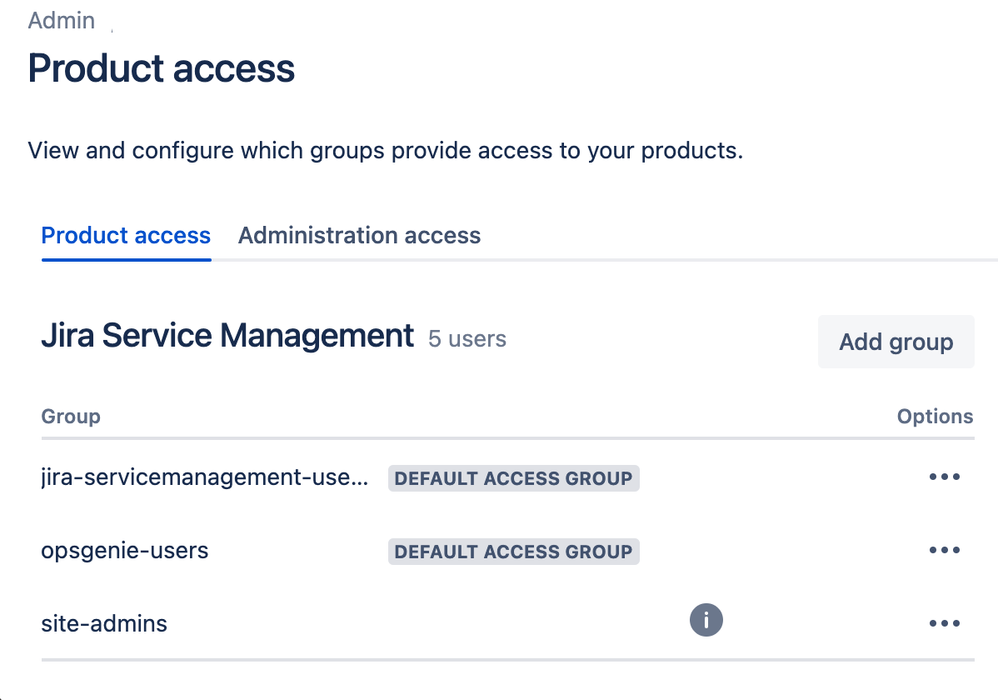The height and width of the screenshot is (700, 998).
Task: Click the large Product access page title
Action: (161, 69)
